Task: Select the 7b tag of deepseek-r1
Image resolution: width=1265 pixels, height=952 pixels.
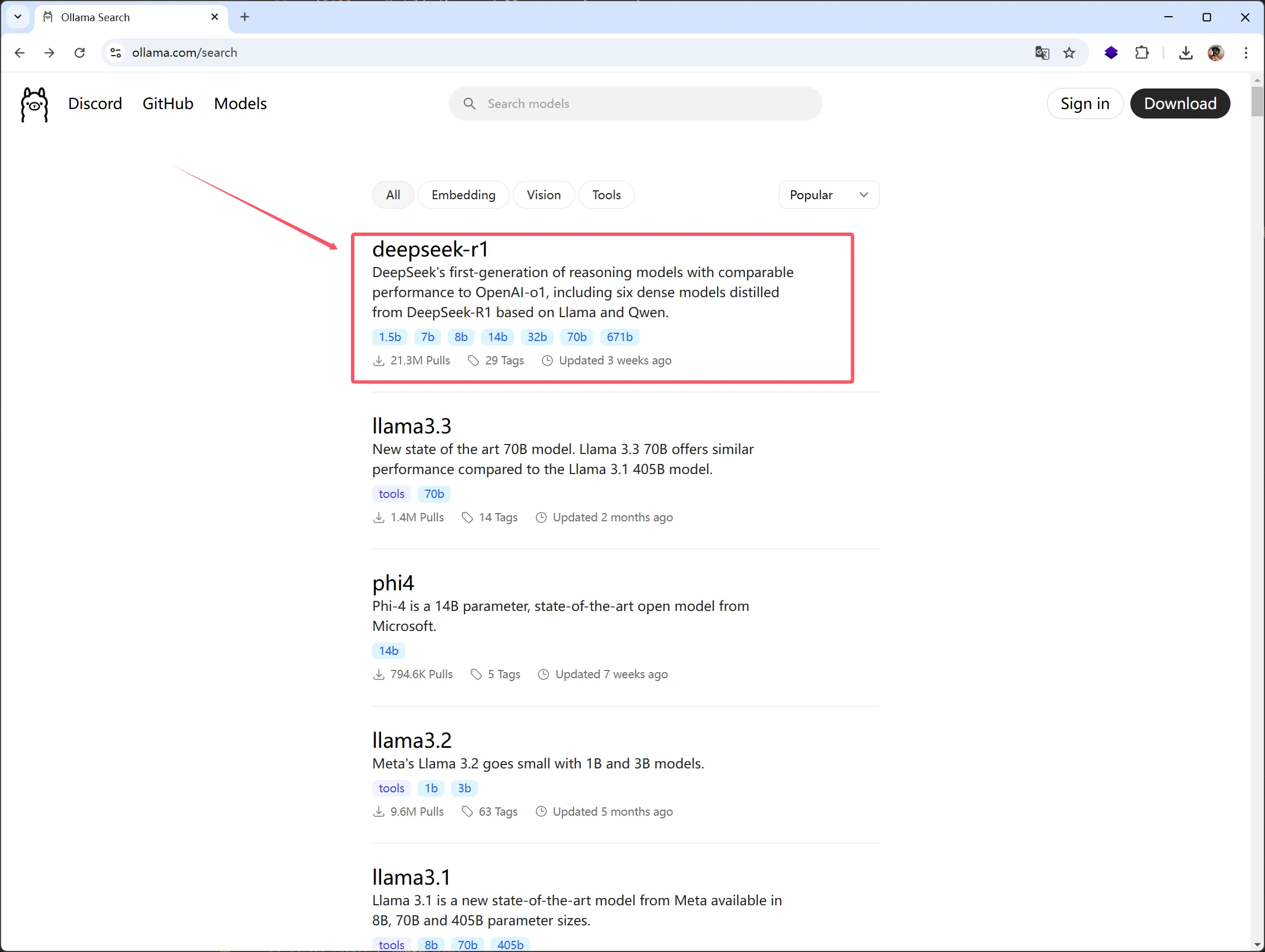Action: [x=428, y=337]
